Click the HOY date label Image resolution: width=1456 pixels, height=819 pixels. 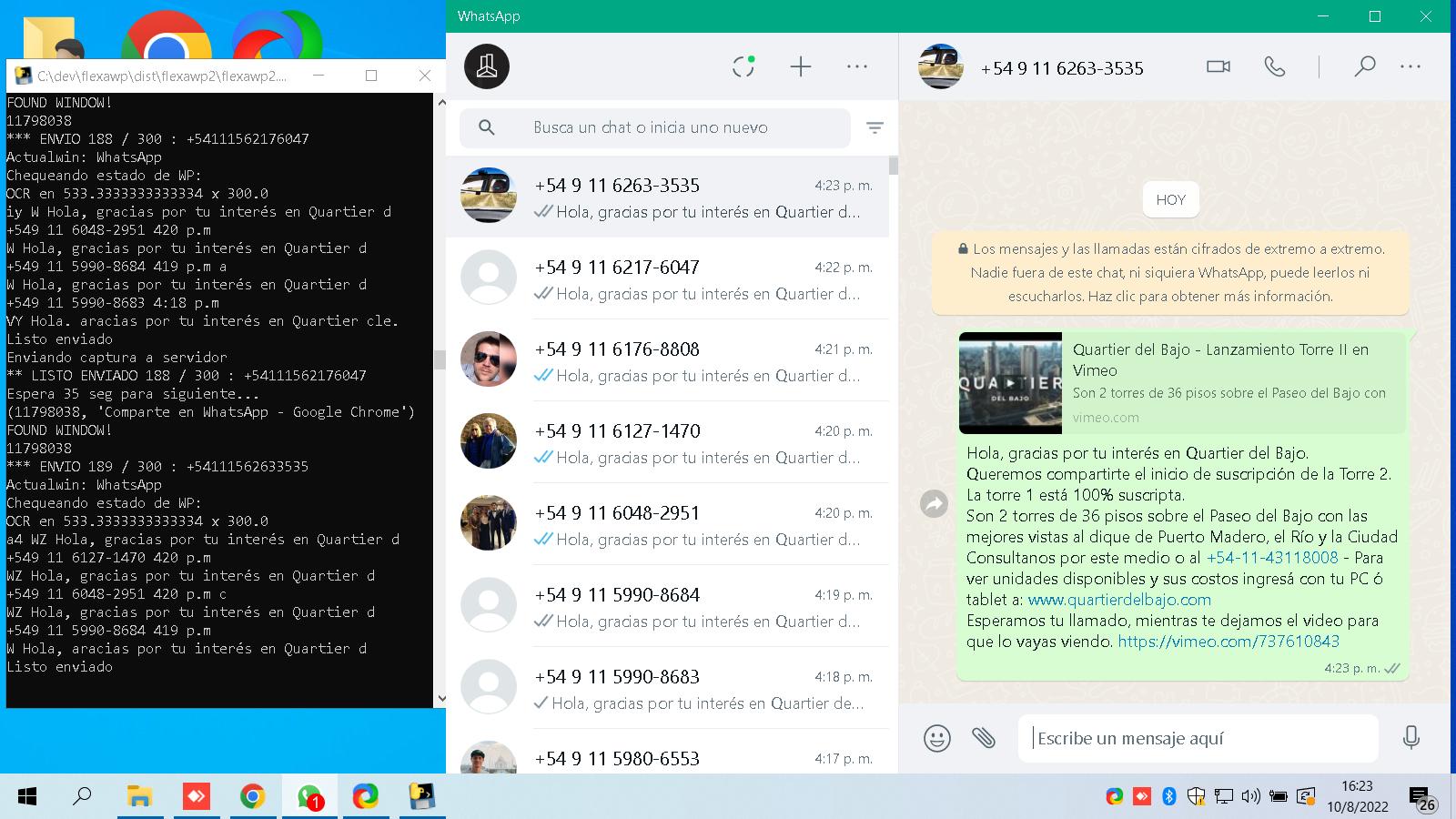[x=1170, y=200]
